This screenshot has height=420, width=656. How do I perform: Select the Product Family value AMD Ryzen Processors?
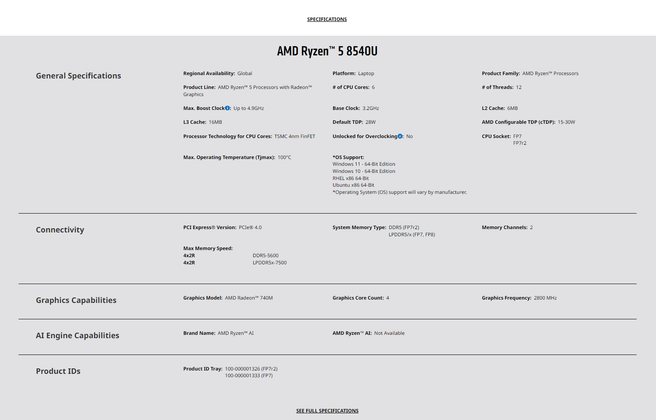(550, 73)
